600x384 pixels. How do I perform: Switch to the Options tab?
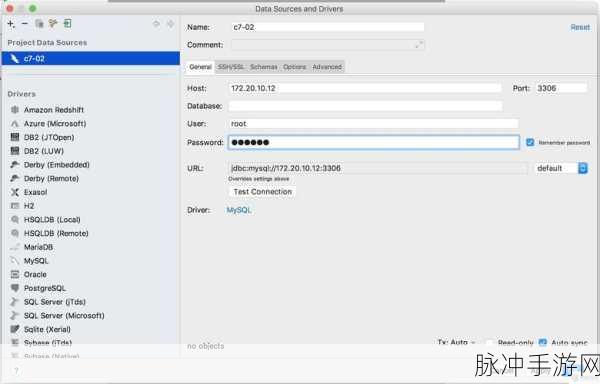click(x=295, y=67)
